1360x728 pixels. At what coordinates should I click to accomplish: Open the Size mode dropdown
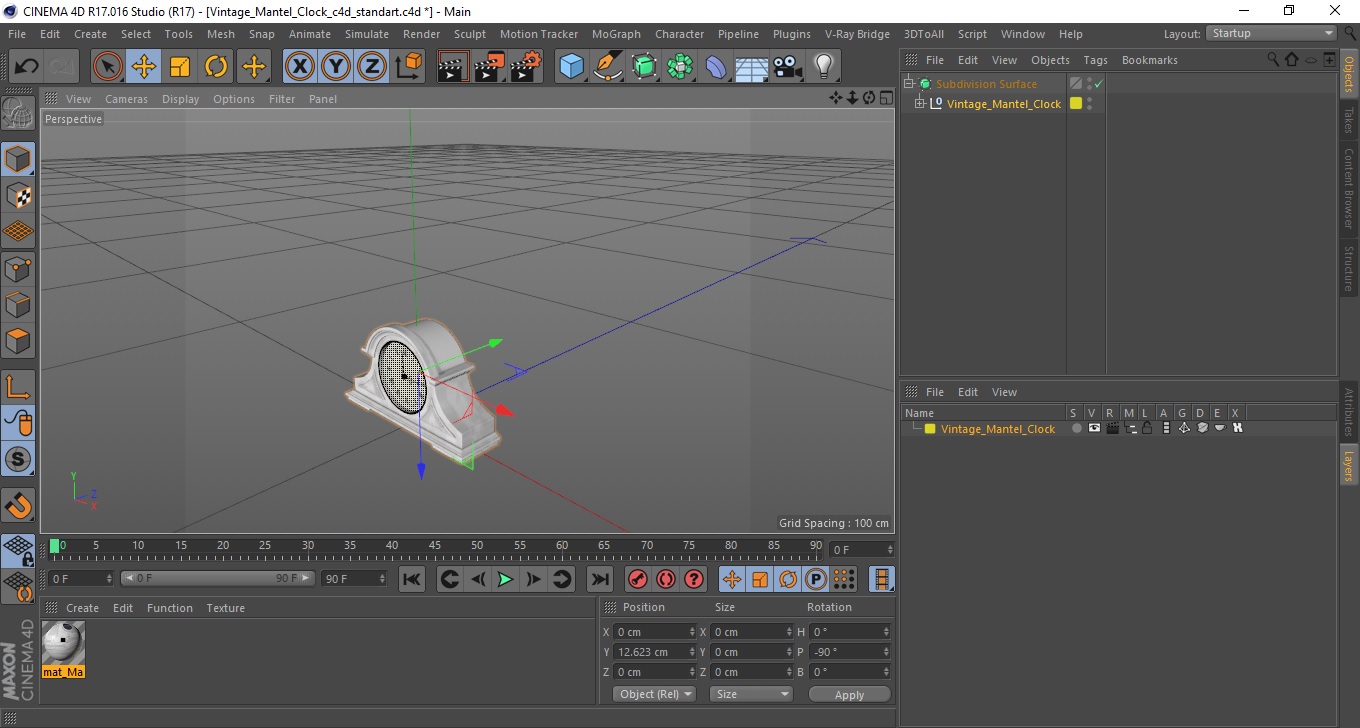751,694
